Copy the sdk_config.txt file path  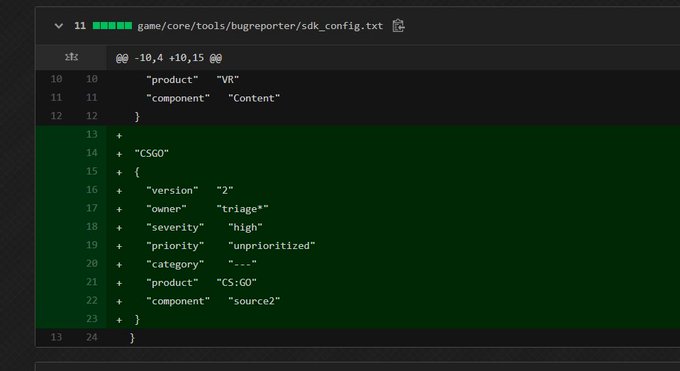pyautogui.click(x=398, y=26)
